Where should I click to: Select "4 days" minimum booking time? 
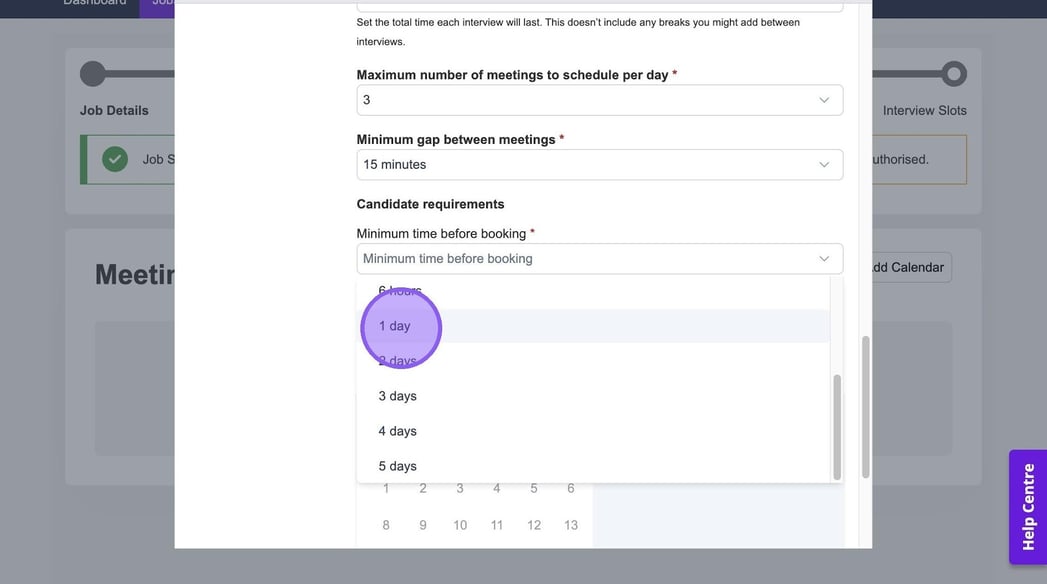397,431
